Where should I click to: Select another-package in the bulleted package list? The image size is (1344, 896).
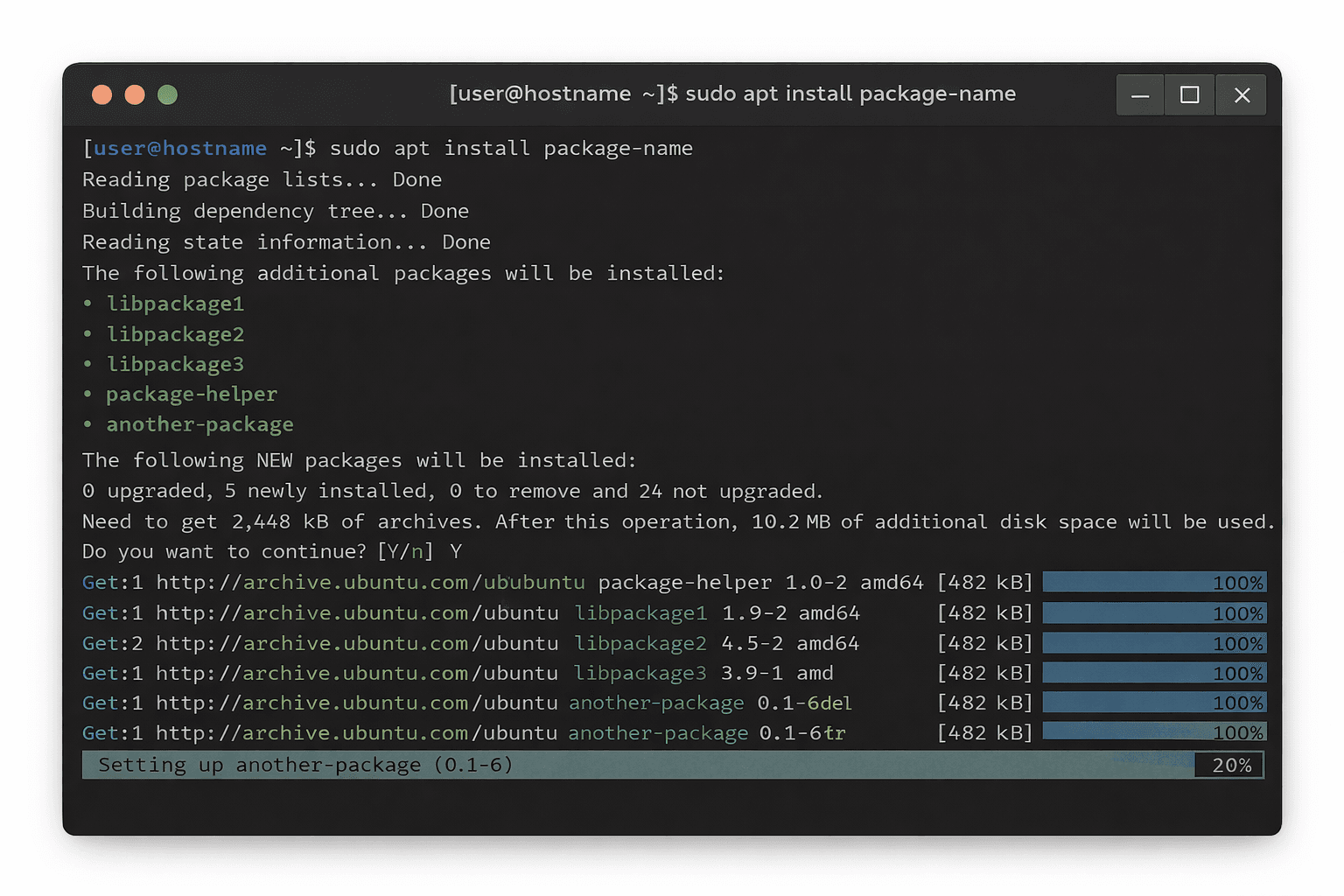tap(199, 424)
